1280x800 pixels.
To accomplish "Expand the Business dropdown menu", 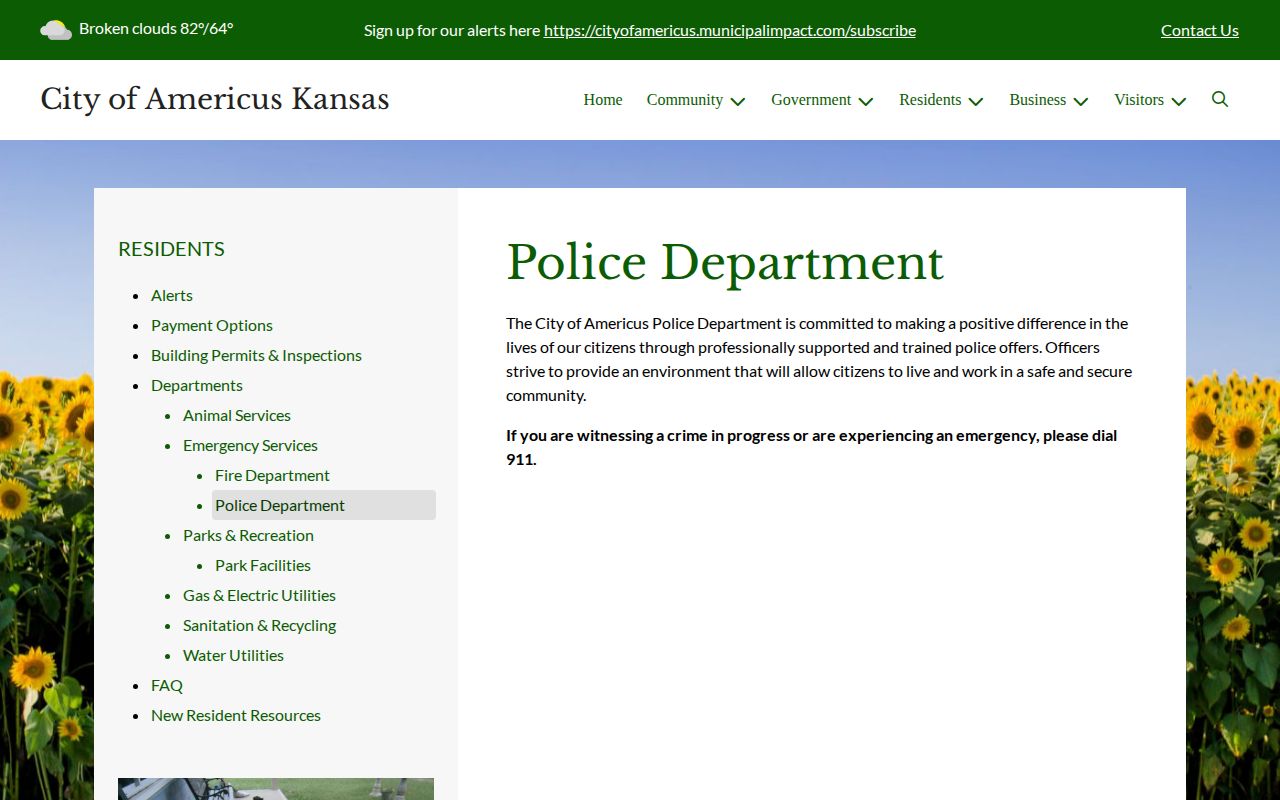I will coord(1049,100).
